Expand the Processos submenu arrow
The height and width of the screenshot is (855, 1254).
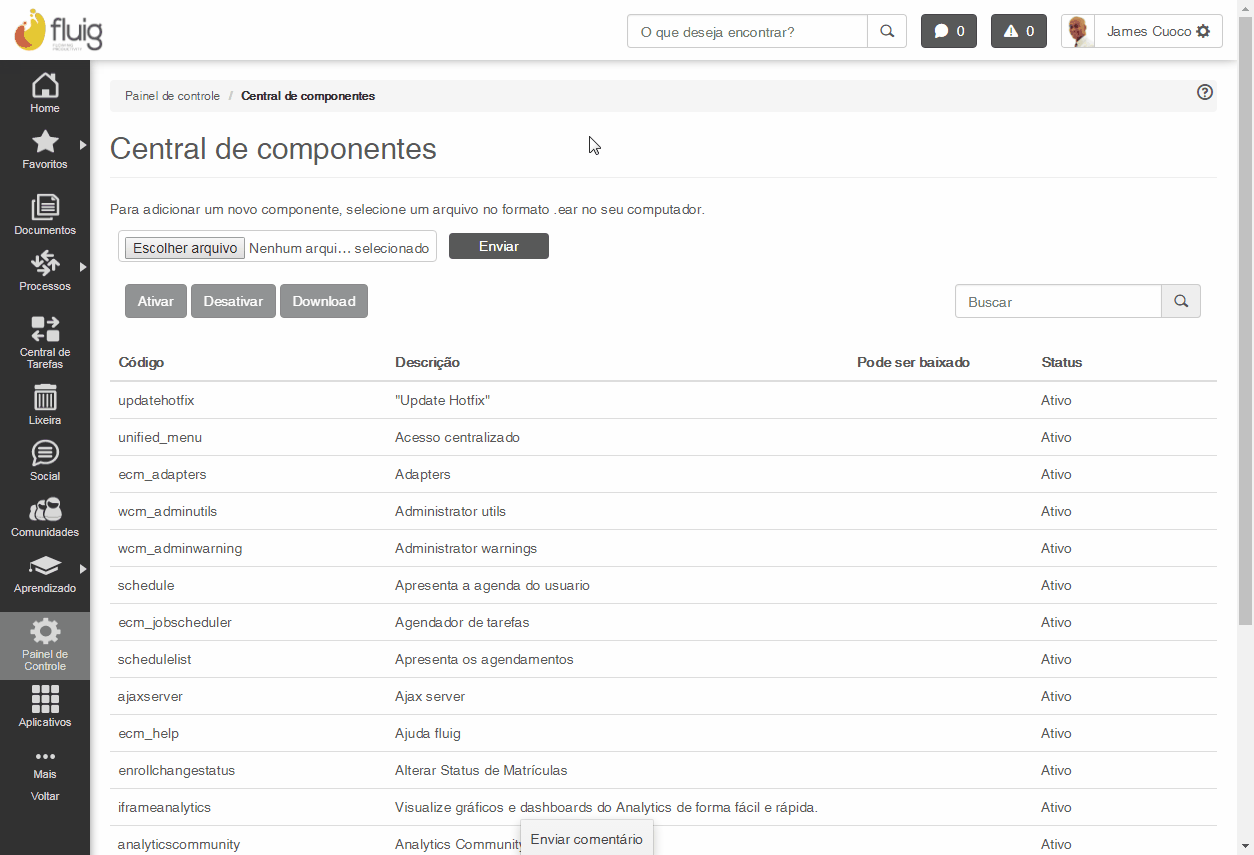click(83, 267)
